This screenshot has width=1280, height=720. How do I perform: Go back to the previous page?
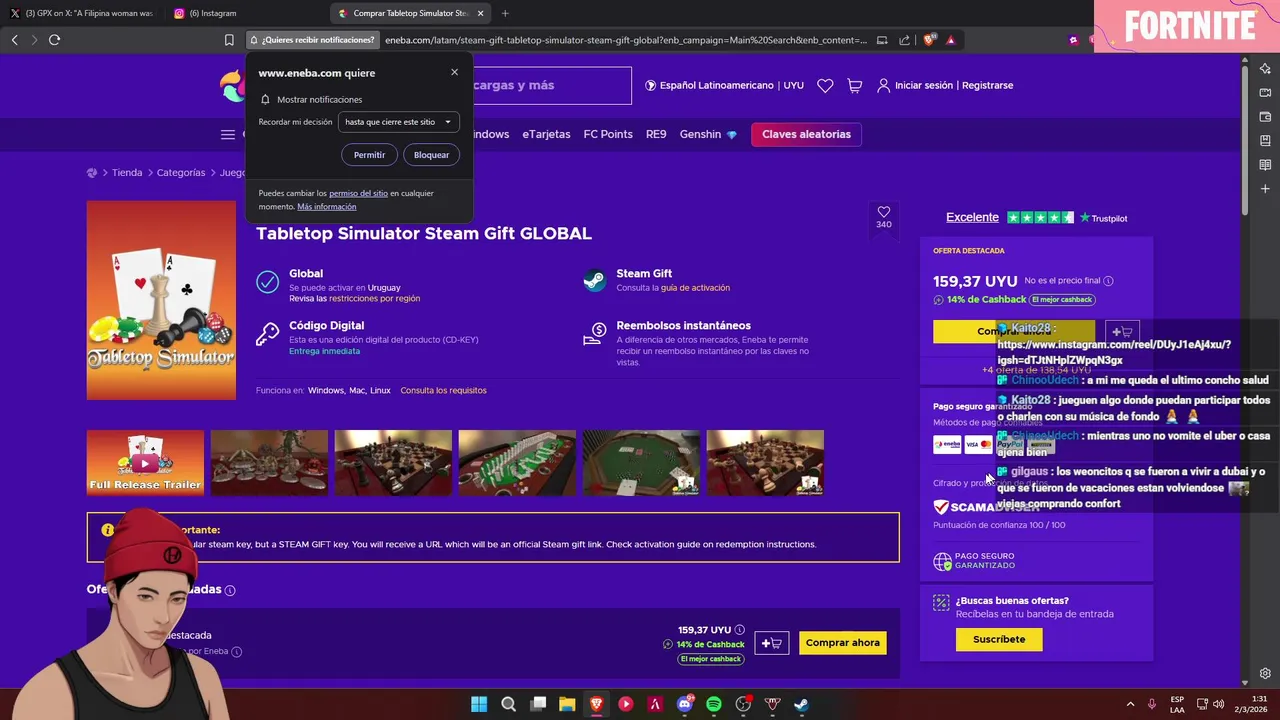pos(14,40)
